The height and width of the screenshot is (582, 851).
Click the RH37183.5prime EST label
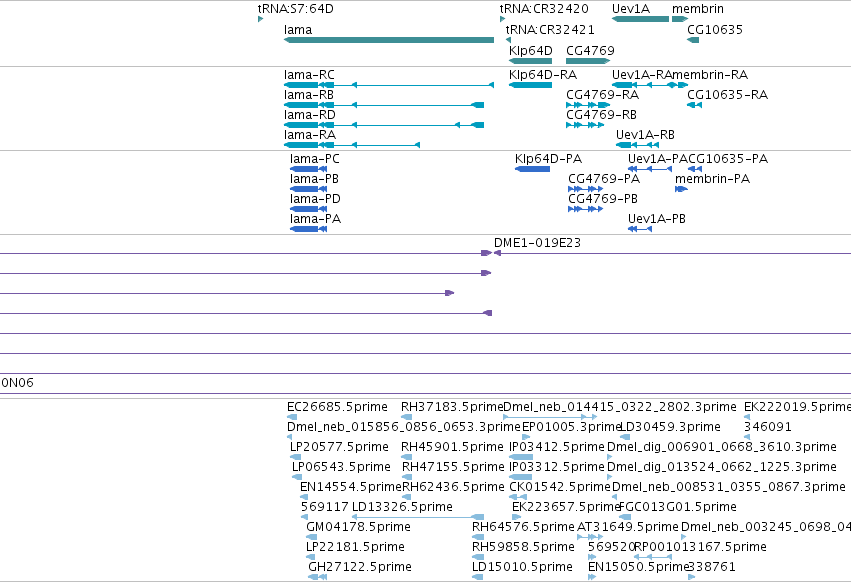(x=452, y=407)
